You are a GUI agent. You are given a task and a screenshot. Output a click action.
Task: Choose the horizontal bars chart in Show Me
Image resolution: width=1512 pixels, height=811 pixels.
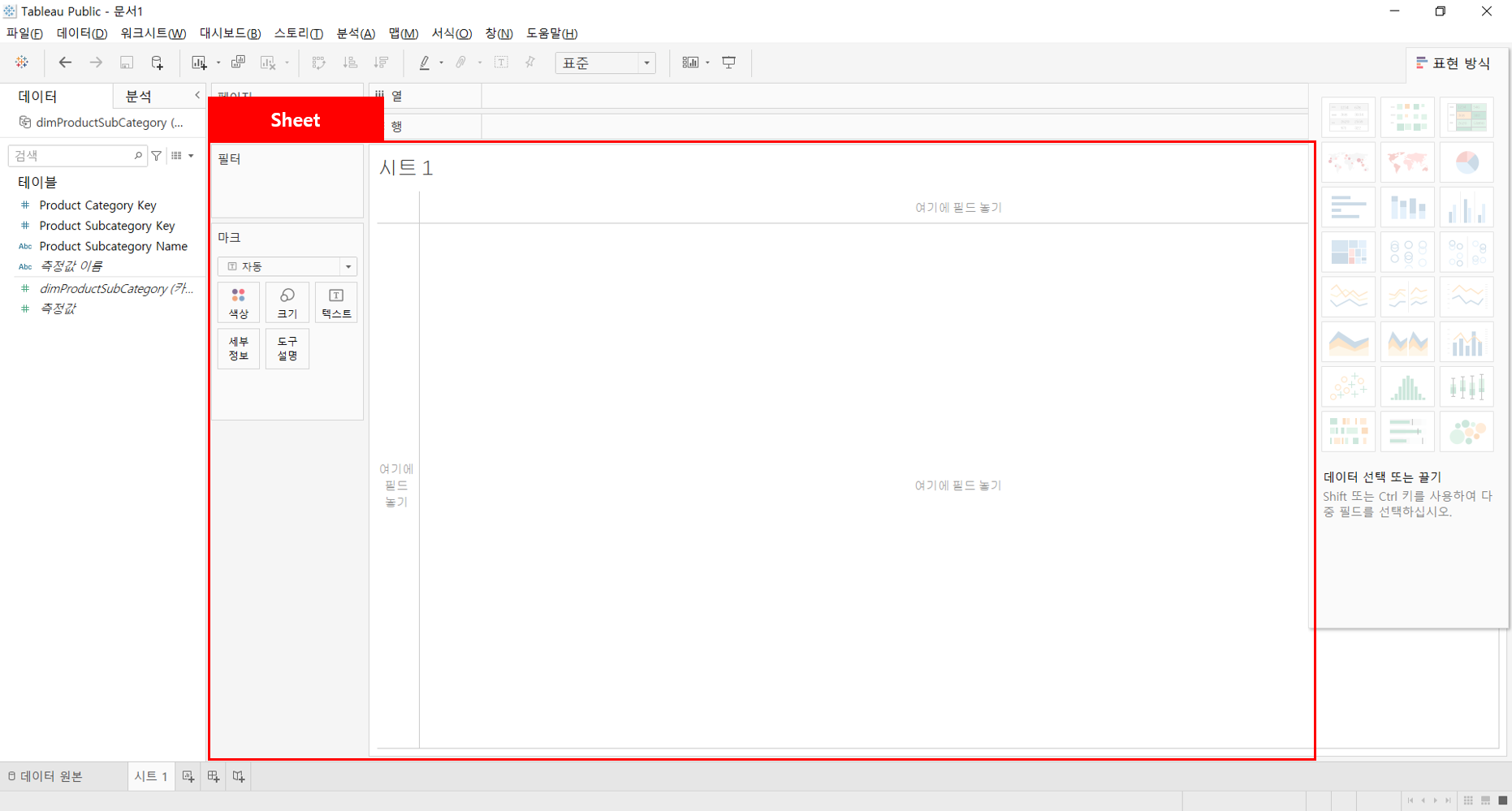[x=1348, y=207]
